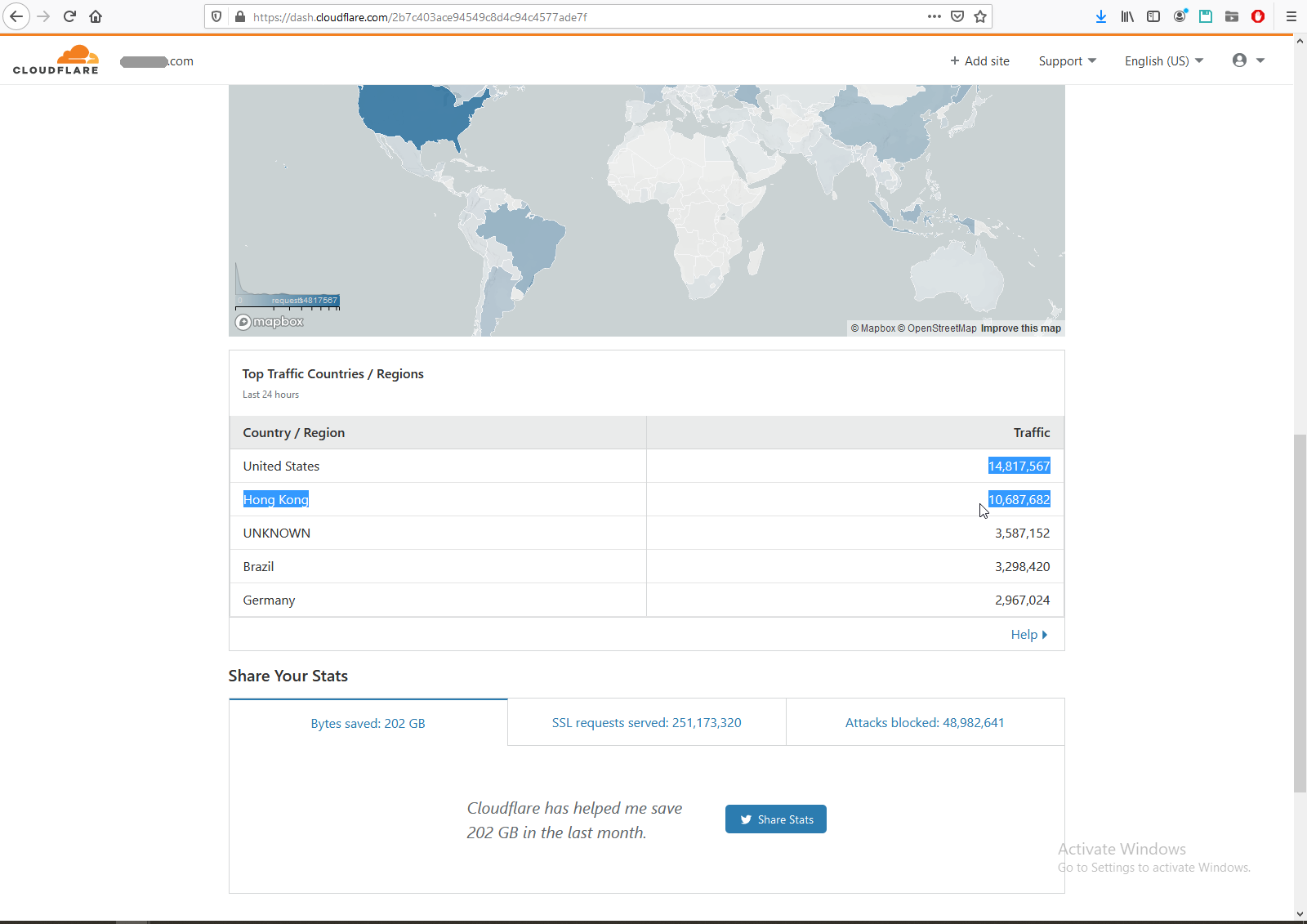View site security padlock info

coord(240,16)
